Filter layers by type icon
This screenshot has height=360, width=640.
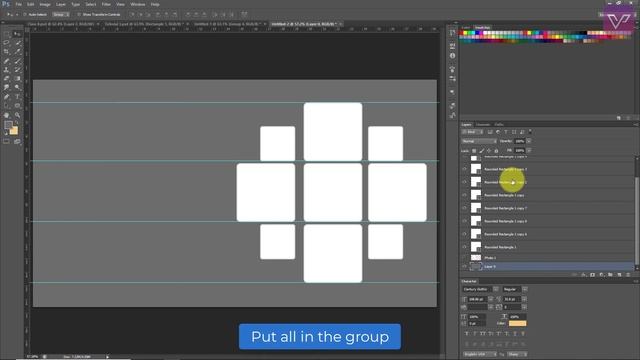click(x=506, y=132)
